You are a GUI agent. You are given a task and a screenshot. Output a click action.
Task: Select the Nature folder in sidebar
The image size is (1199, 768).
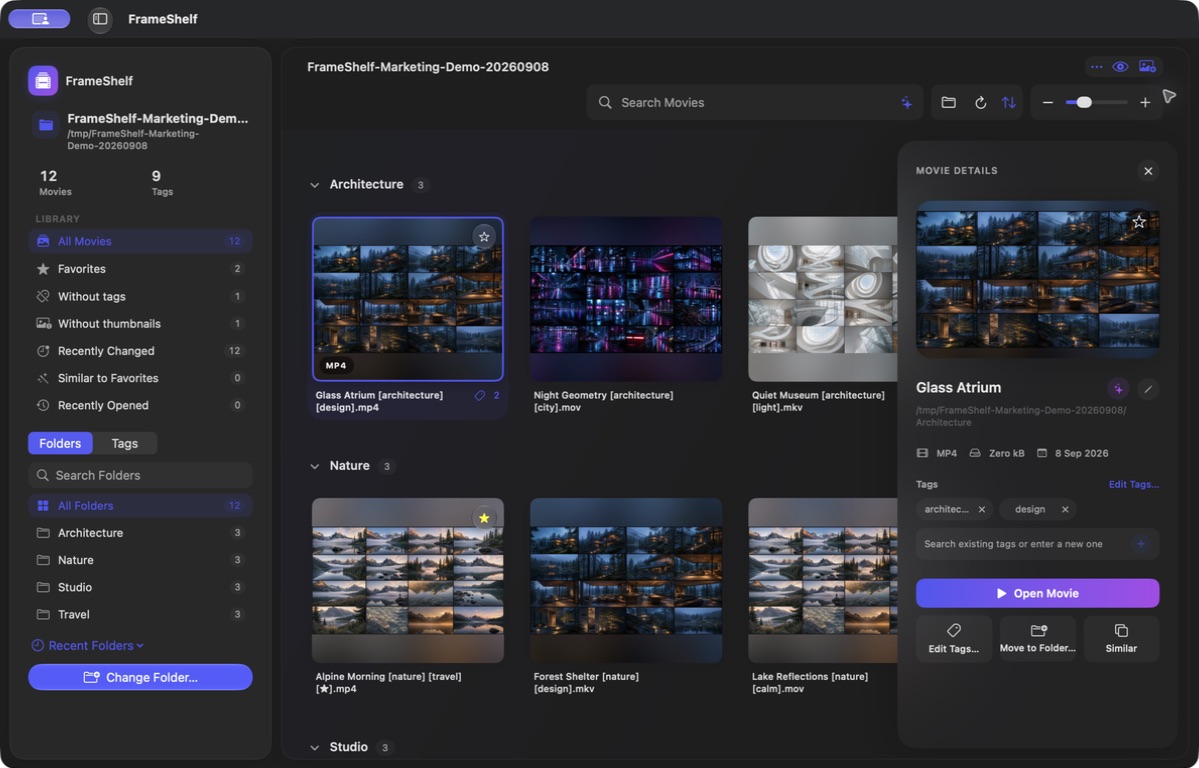[x=140, y=560]
